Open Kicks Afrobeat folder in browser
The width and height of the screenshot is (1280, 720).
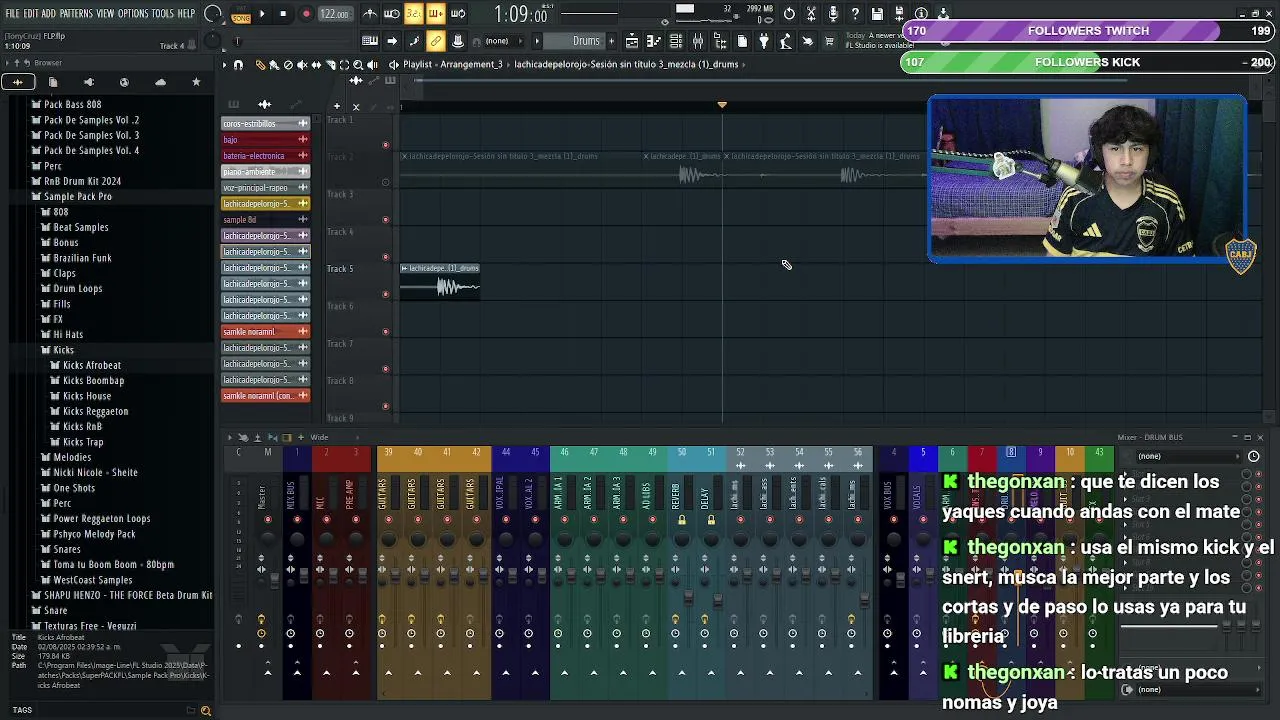92,366
